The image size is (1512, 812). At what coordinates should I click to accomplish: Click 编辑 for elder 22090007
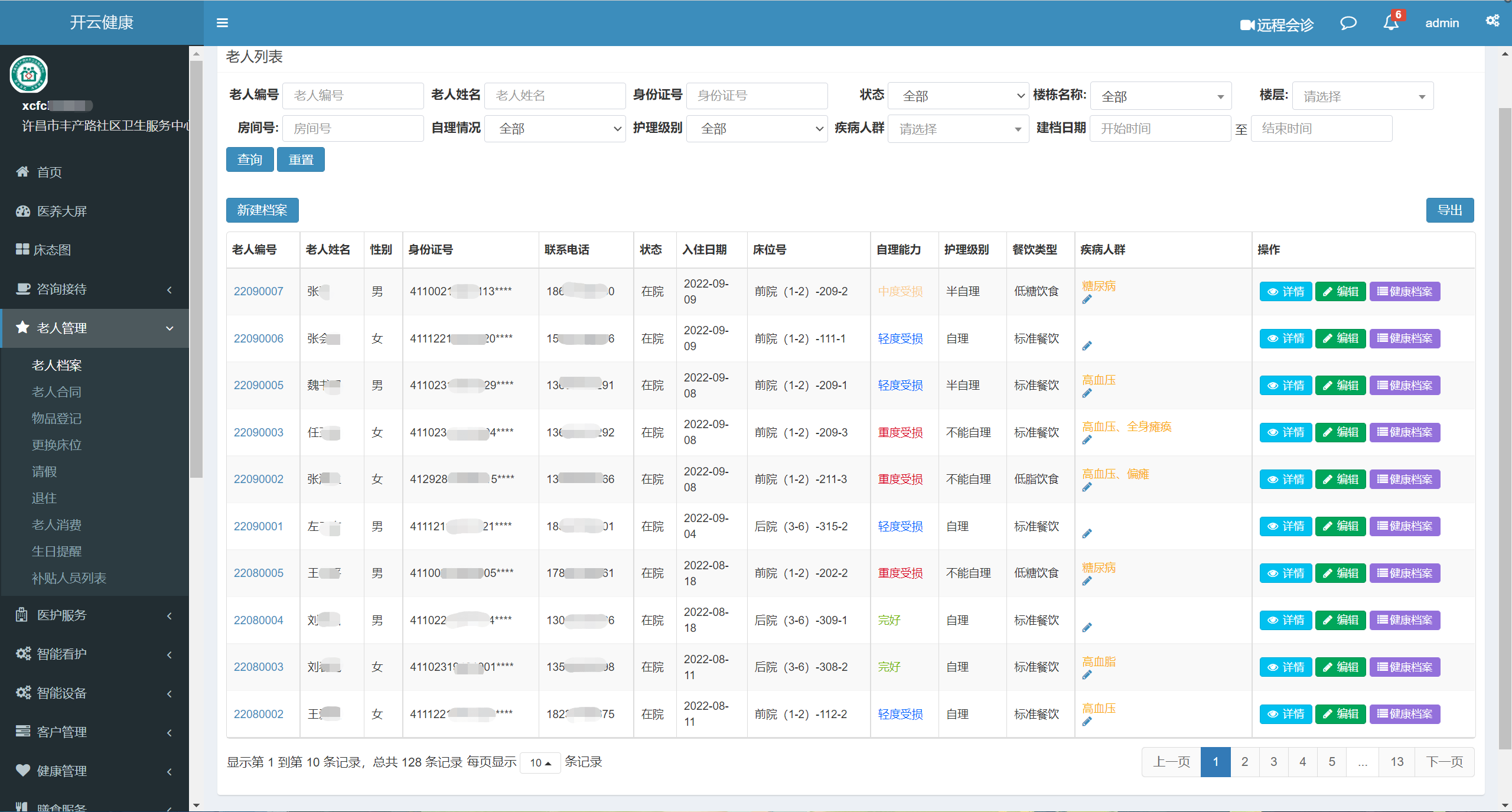[x=1341, y=292]
